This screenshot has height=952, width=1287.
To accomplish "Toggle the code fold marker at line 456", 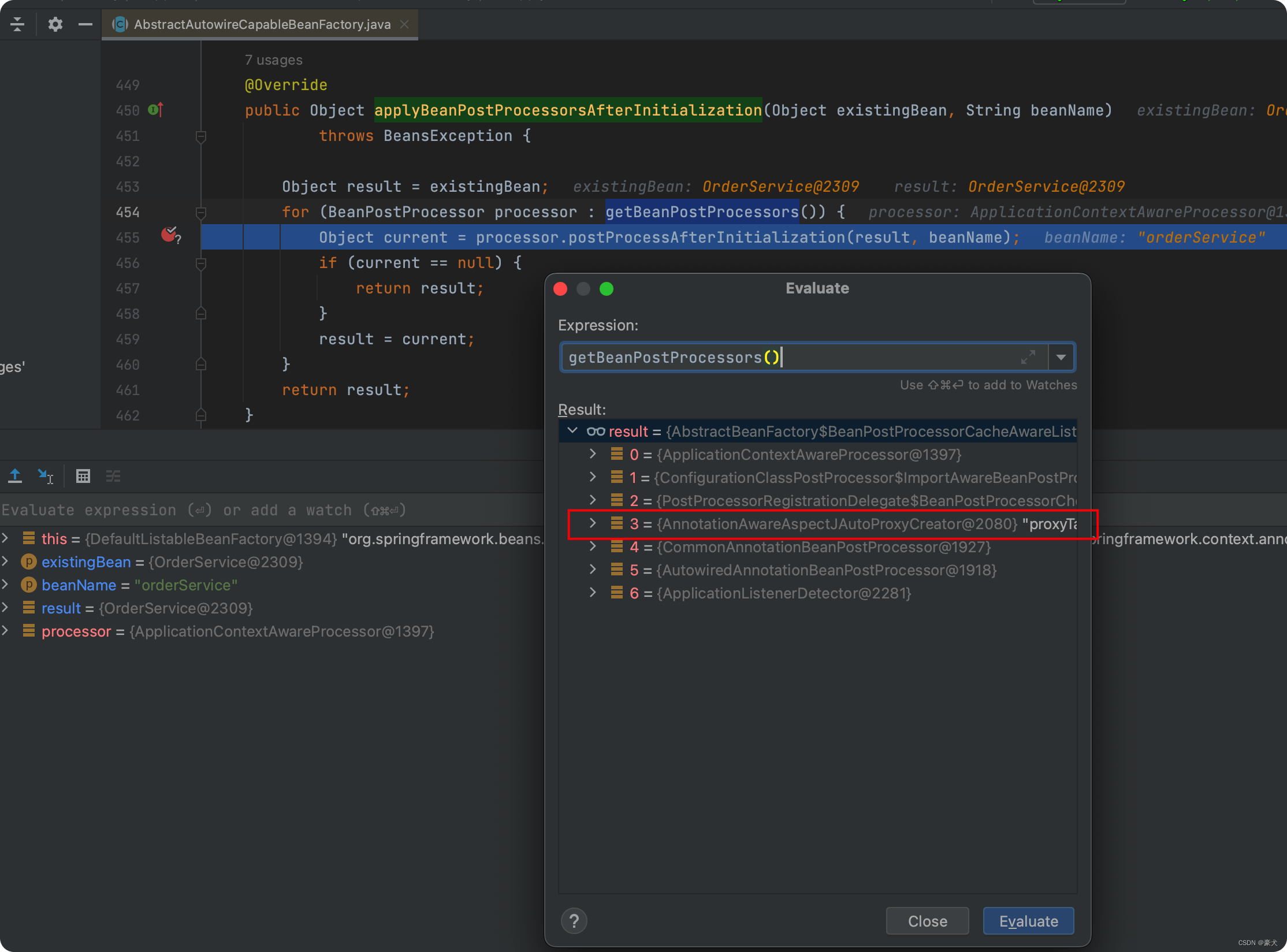I will [x=201, y=263].
